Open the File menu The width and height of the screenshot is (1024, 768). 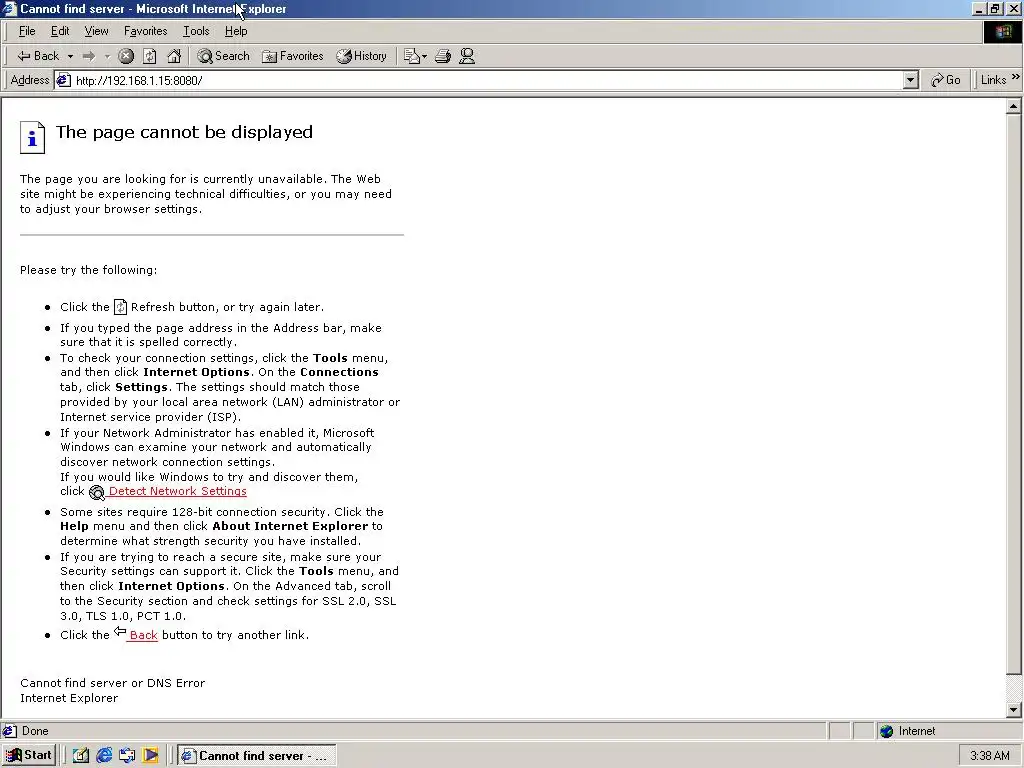click(x=27, y=31)
